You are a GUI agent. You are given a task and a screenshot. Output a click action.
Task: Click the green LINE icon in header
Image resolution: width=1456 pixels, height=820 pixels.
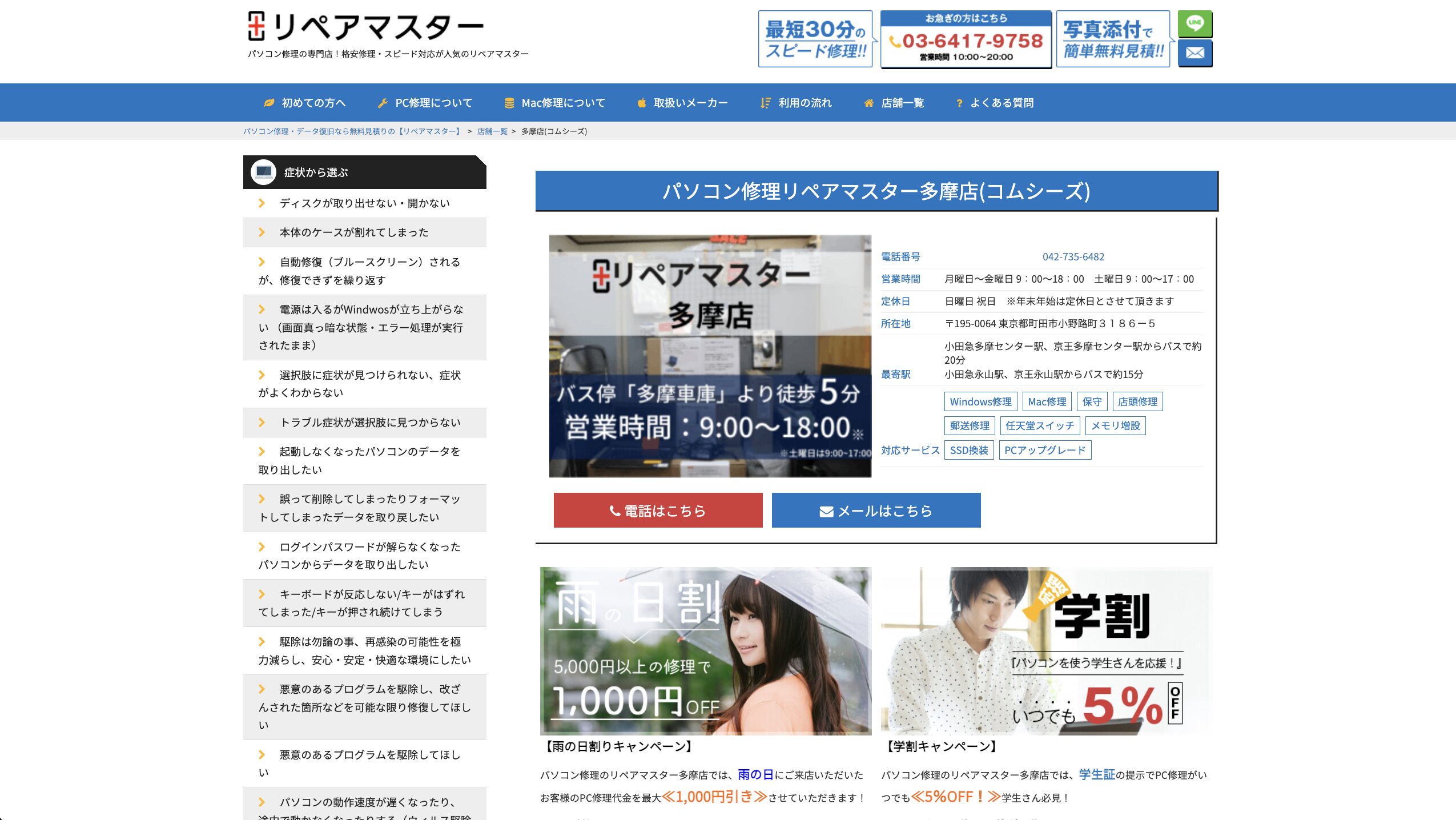coord(1194,23)
